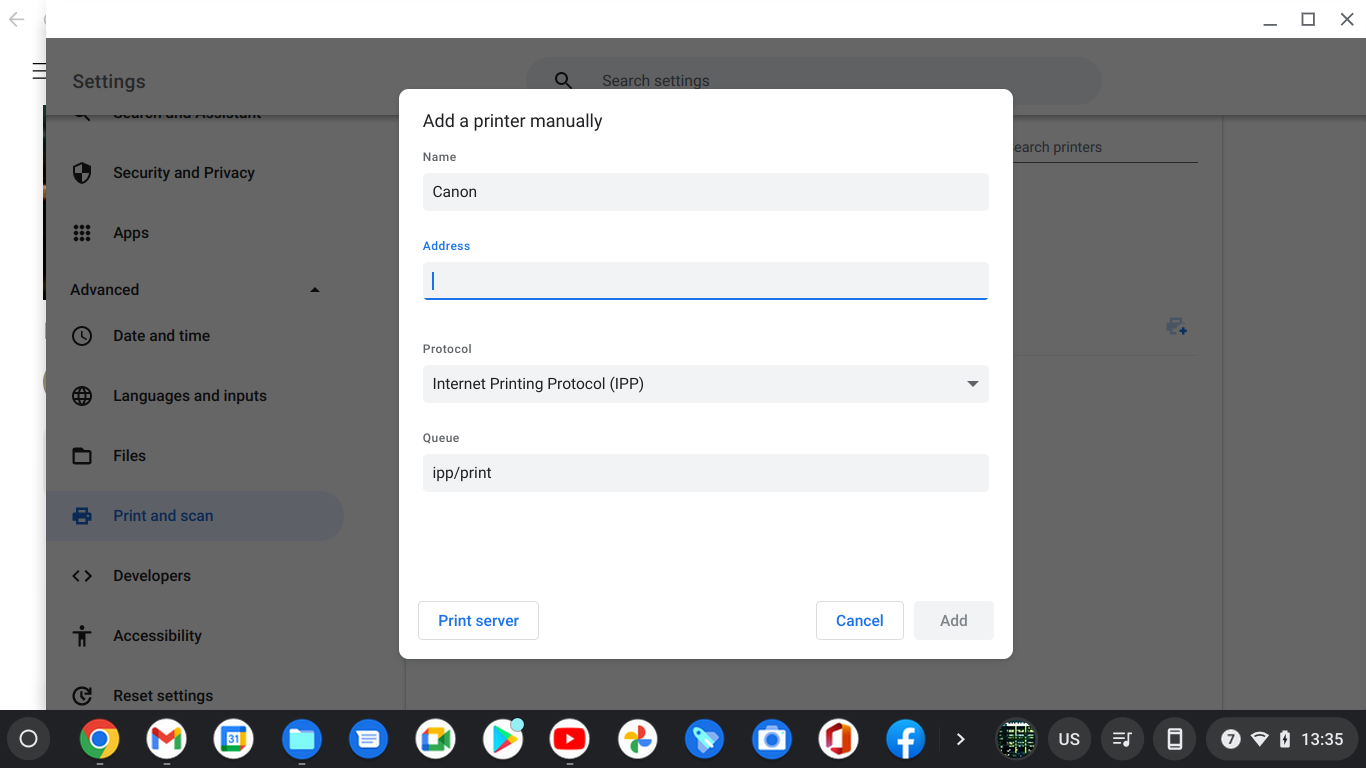Open Print and scan settings
The width and height of the screenshot is (1366, 768).
pos(163,516)
